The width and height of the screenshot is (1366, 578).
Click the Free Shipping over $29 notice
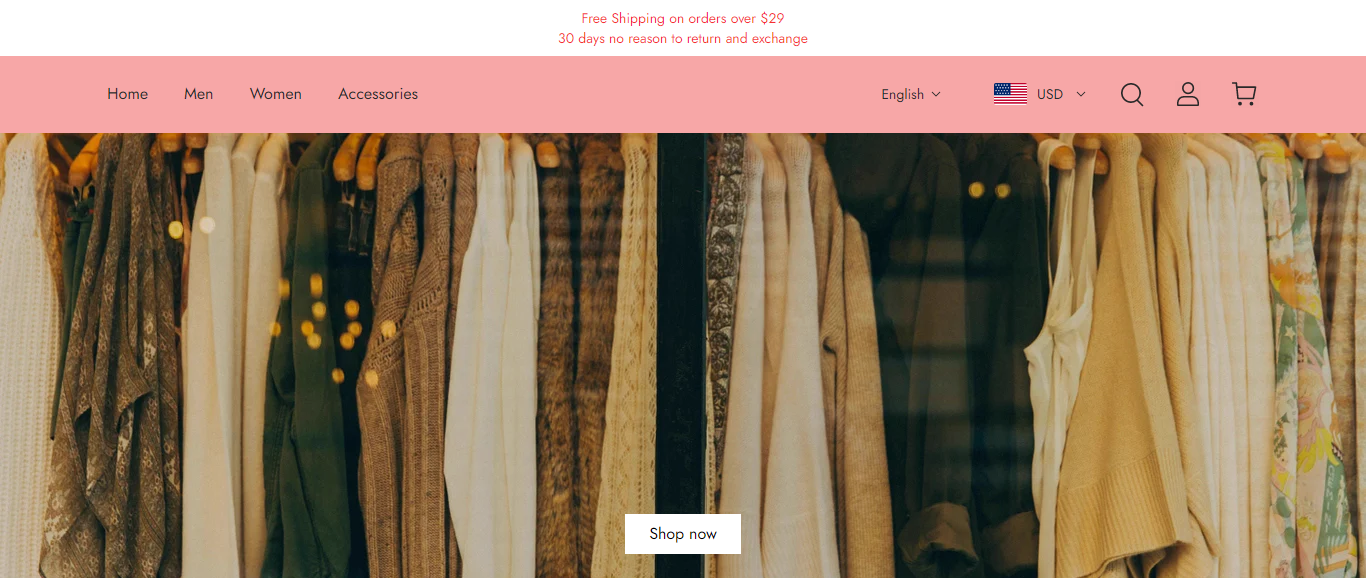683,18
